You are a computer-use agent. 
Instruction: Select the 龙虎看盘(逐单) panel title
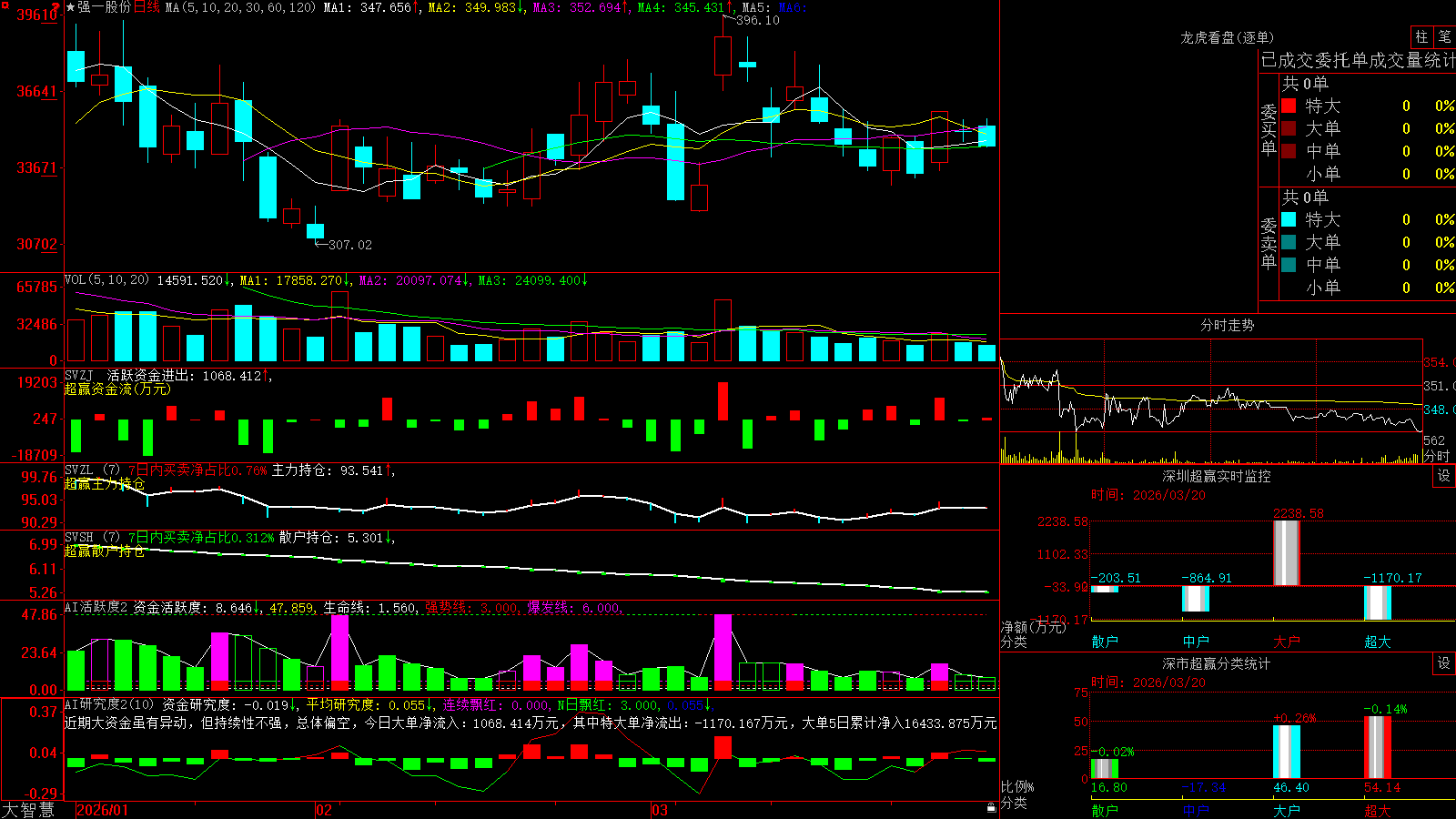pyautogui.click(x=1227, y=37)
